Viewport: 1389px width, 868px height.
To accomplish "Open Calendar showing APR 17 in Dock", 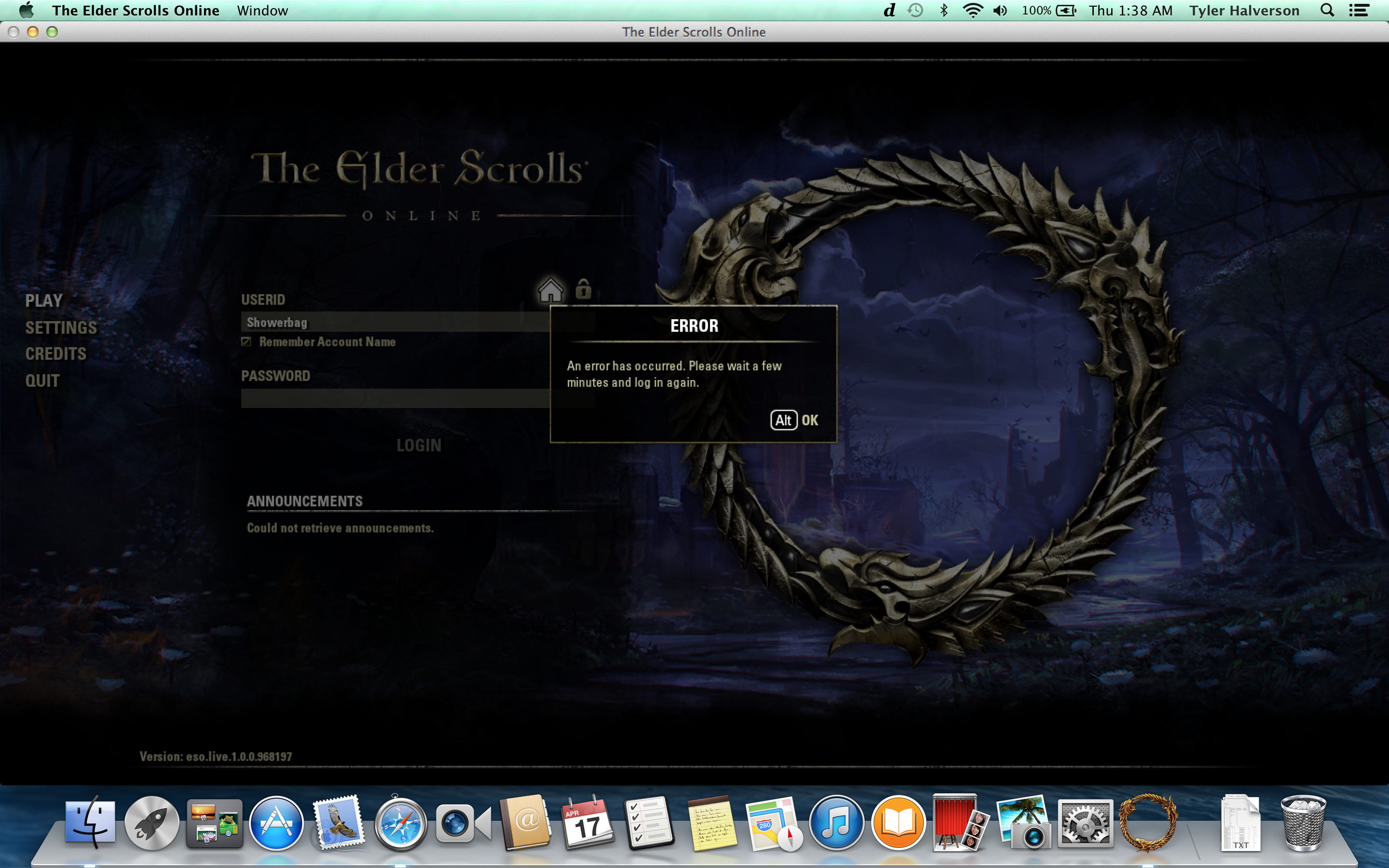I will click(x=588, y=823).
